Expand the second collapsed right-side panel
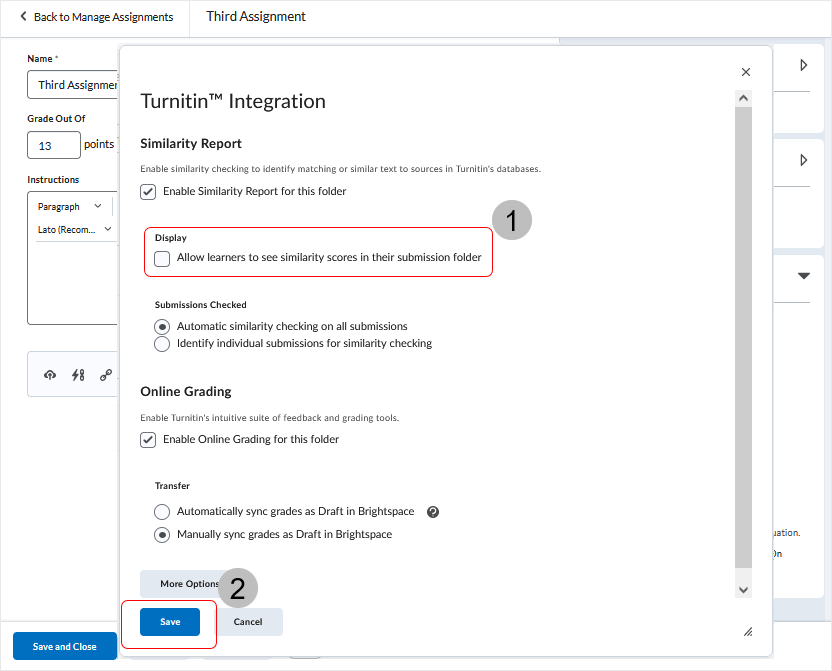Viewport: 832px width, 671px height. coord(803,160)
